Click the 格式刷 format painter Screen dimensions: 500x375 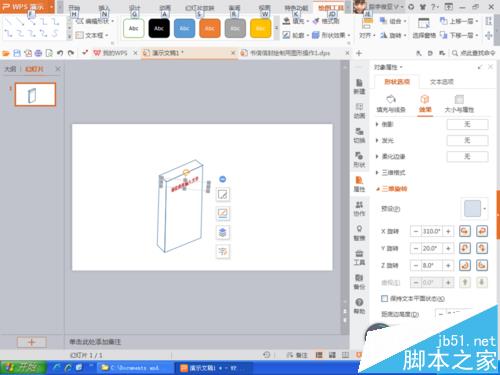[x=326, y=21]
